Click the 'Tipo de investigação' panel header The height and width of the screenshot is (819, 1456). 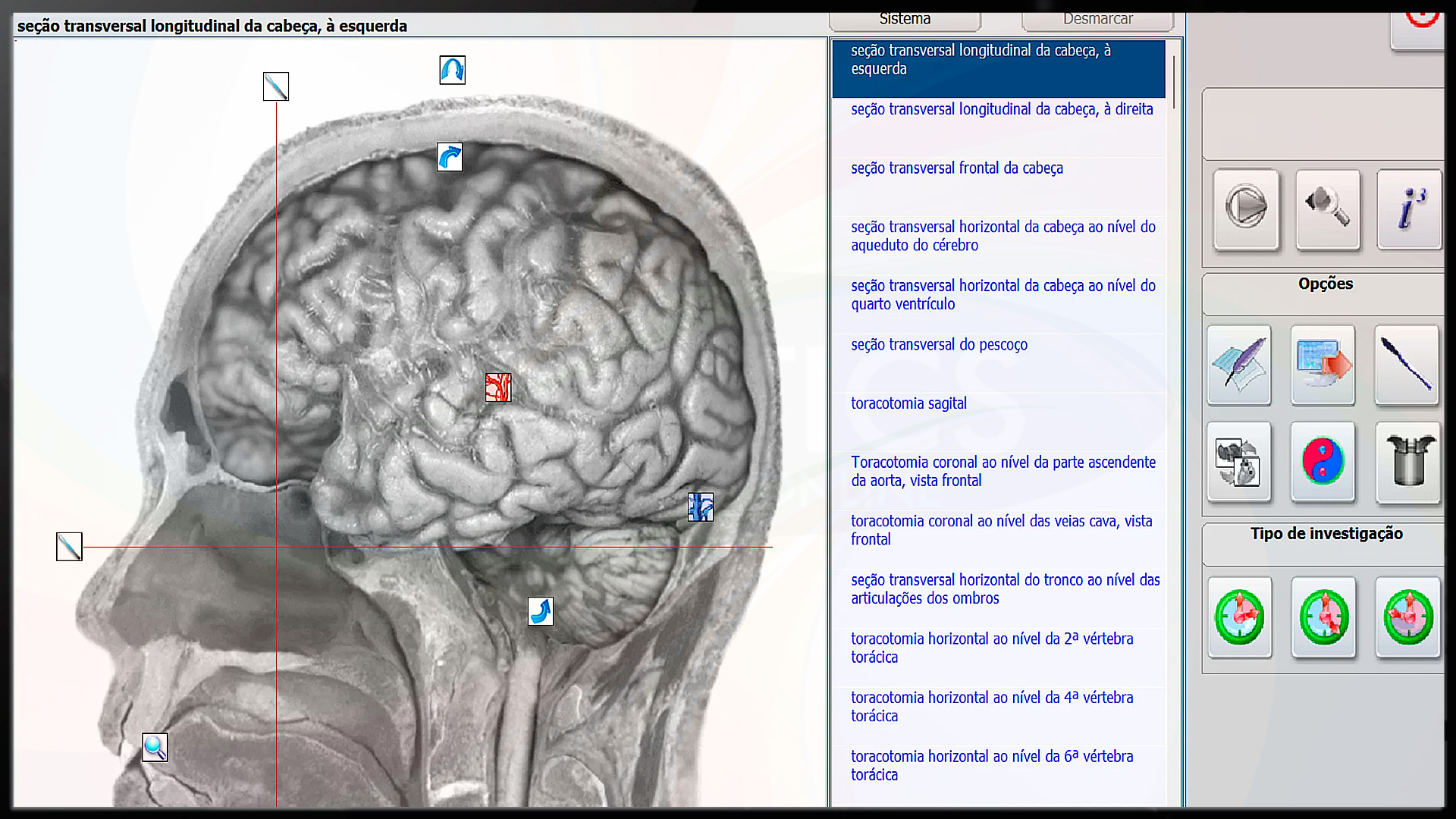[1325, 544]
